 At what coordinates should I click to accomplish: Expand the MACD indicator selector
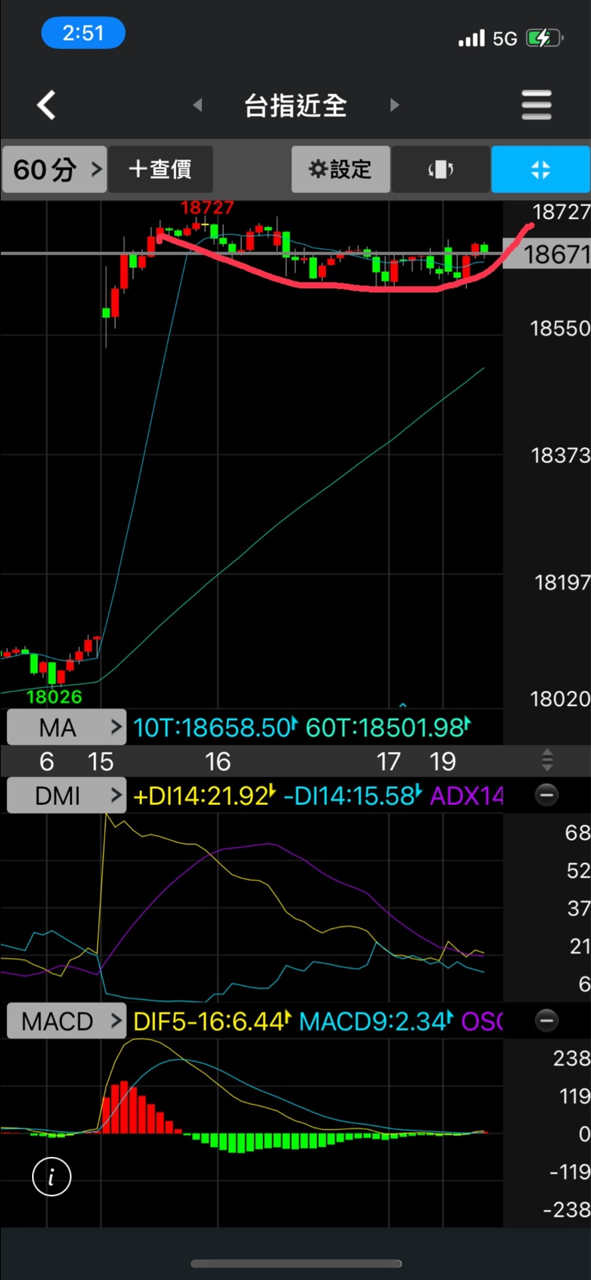point(66,1021)
